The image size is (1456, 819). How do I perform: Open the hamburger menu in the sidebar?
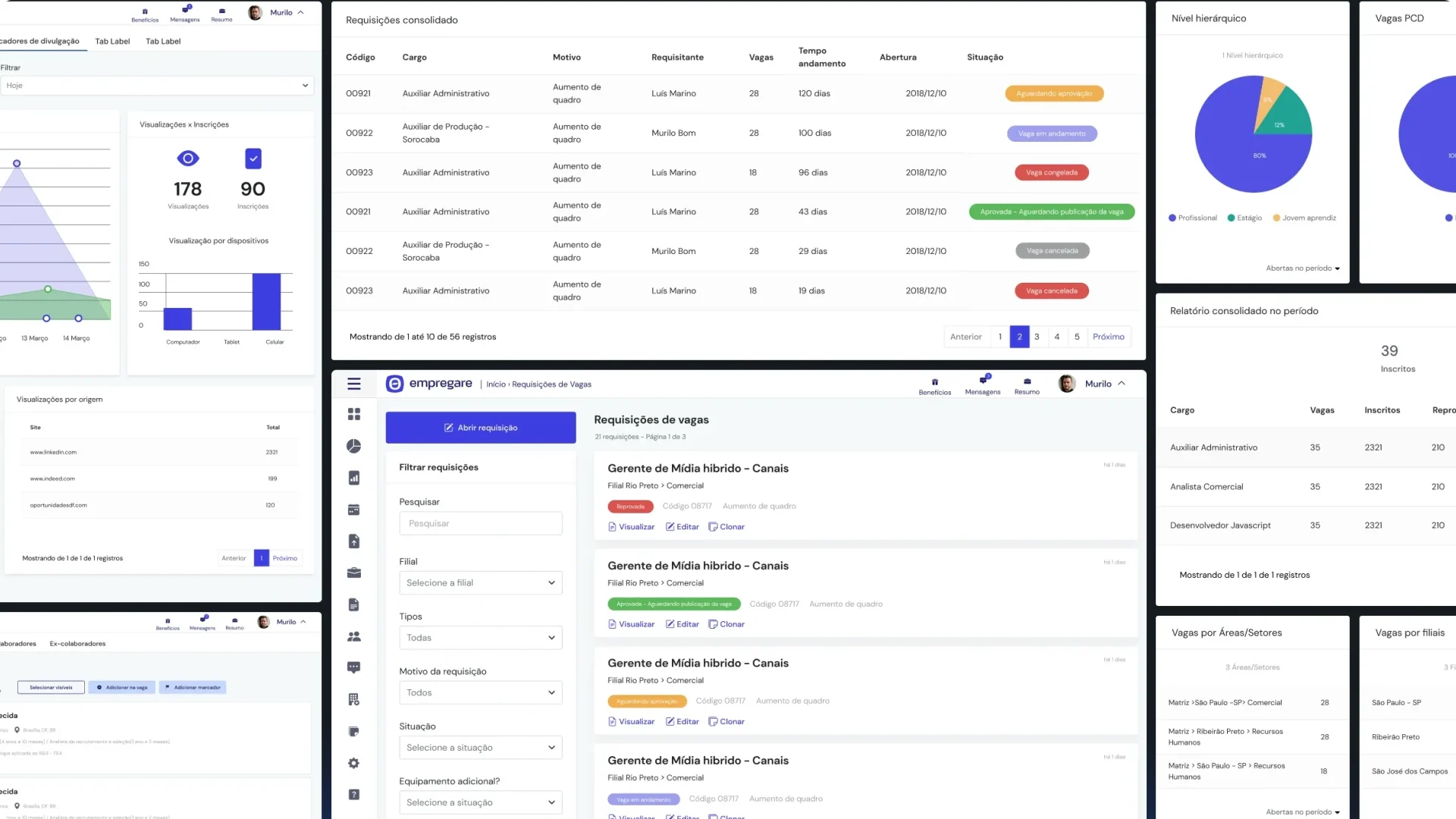click(353, 384)
